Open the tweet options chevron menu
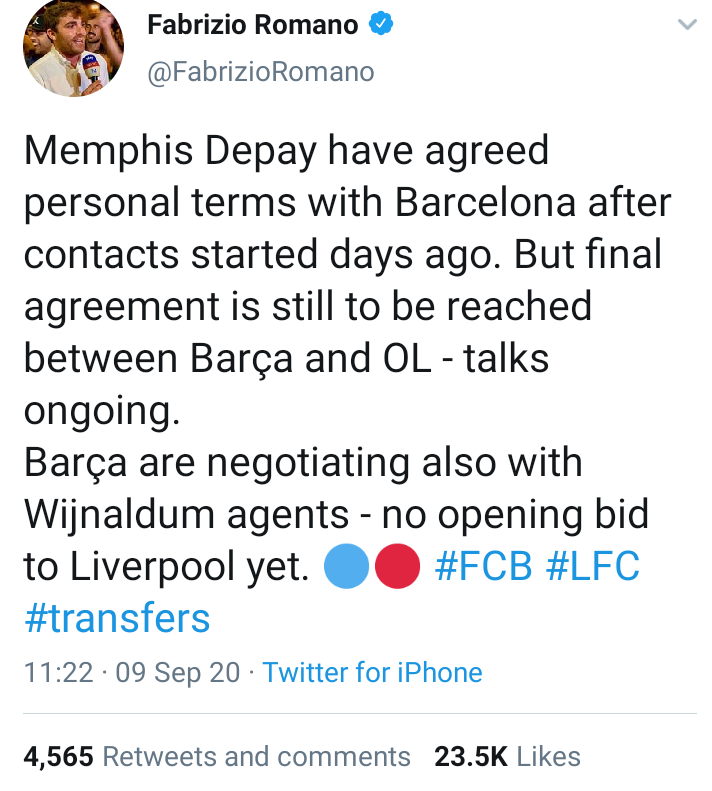Image resolution: width=712 pixels, height=791 pixels. 686,25
